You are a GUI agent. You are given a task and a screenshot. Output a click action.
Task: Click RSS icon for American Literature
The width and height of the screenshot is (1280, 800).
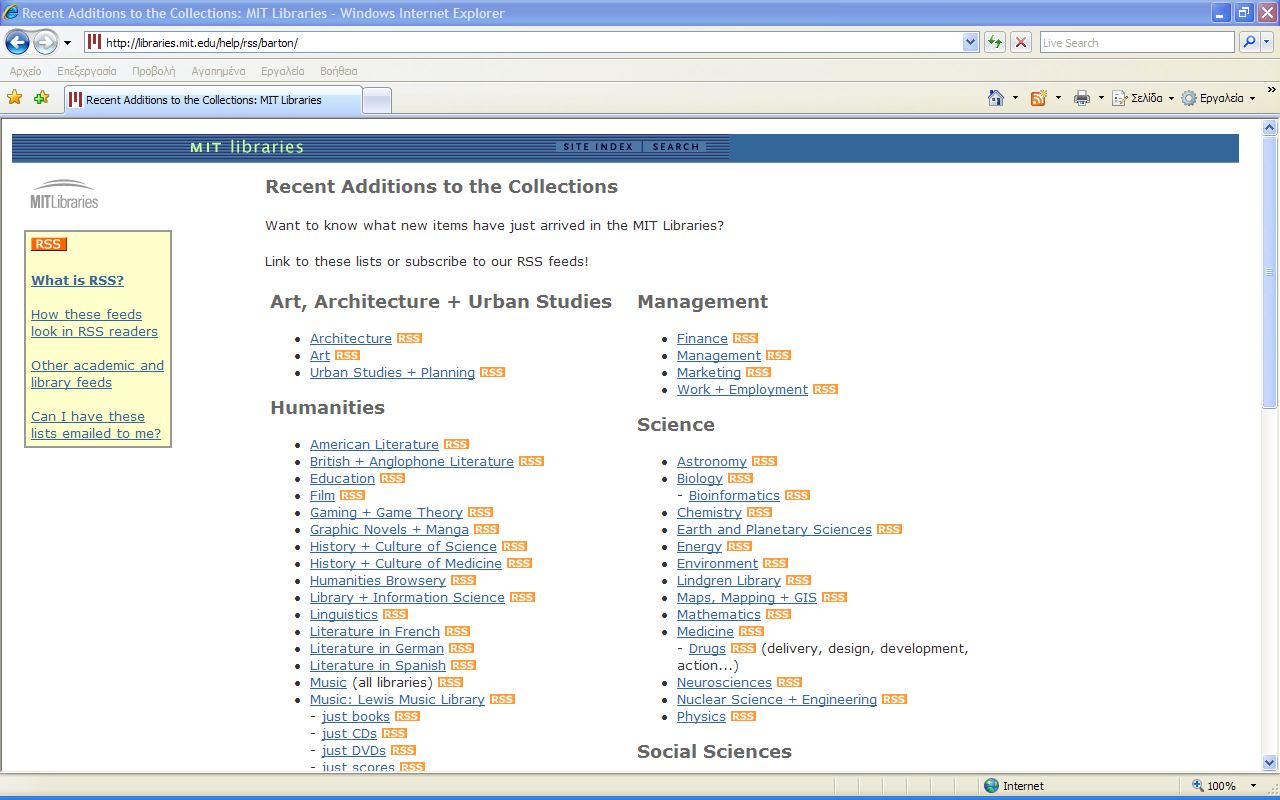(456, 445)
